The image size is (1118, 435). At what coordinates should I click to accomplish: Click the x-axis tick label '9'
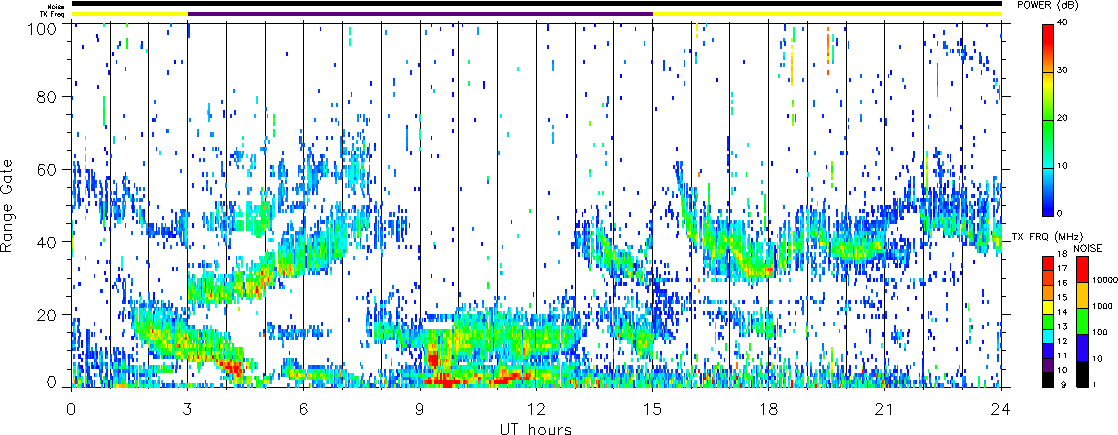pos(420,407)
